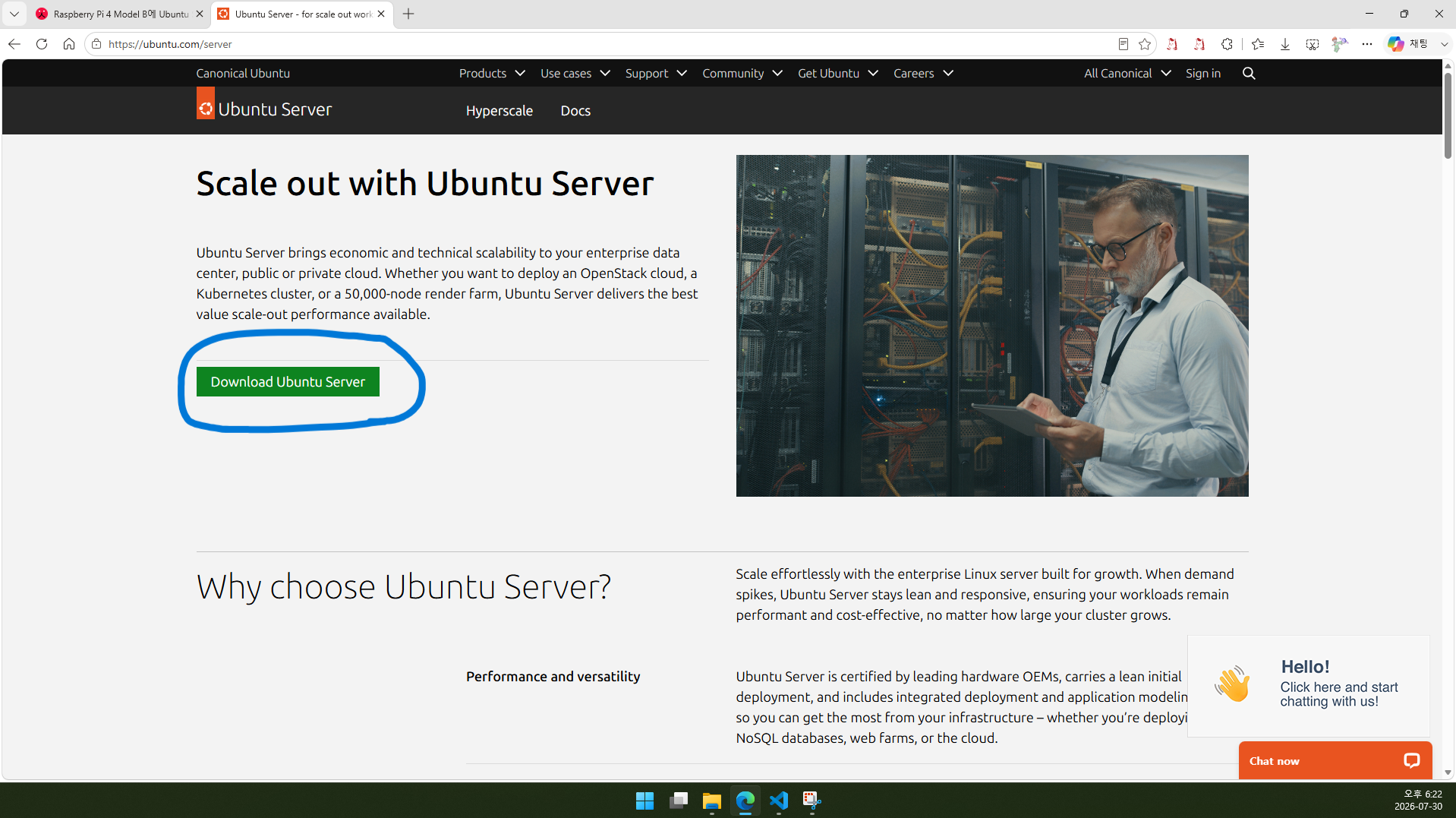This screenshot has height=818, width=1456.
Task: Open Task View on the taskbar
Action: click(679, 801)
